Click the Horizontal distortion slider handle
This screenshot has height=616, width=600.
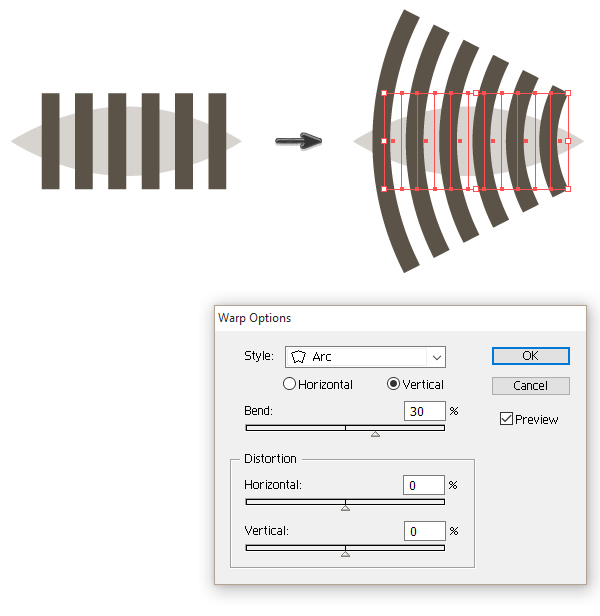345,508
